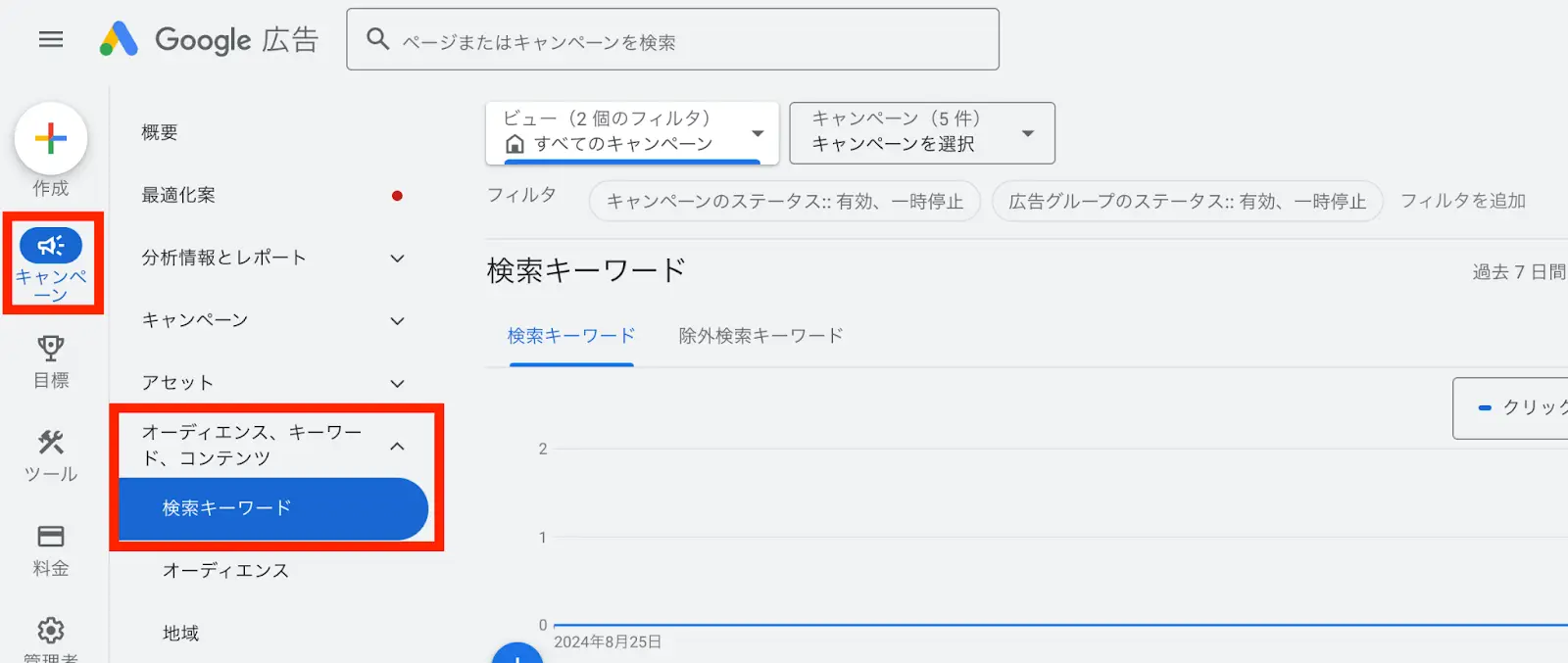Click フィルタを追加 link
Viewport: 1568px width, 663px height.
click(x=1462, y=201)
